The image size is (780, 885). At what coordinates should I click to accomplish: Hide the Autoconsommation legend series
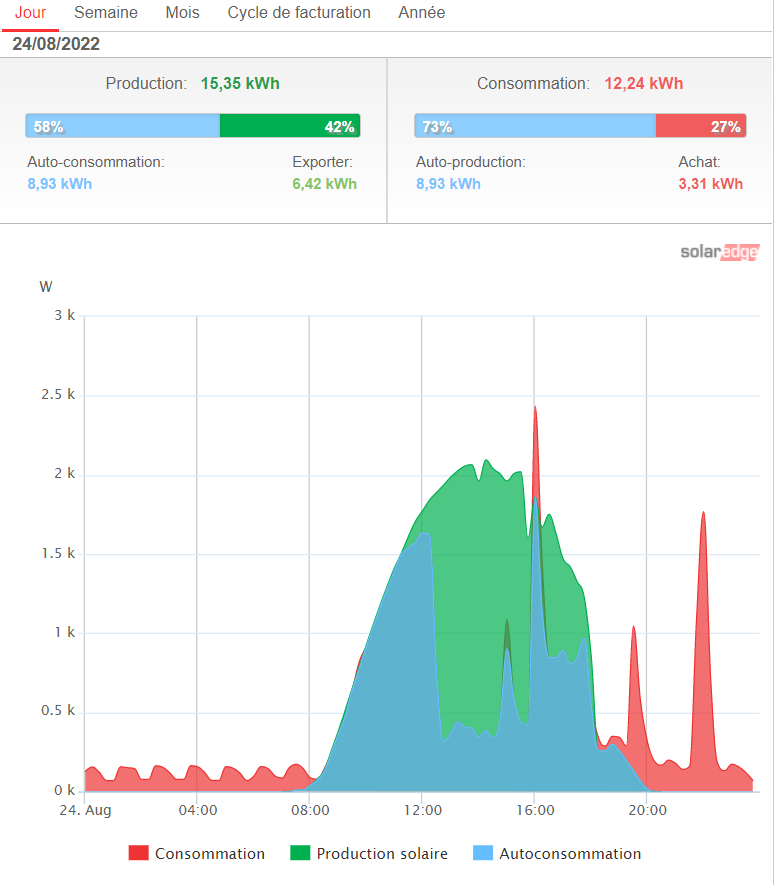[569, 853]
